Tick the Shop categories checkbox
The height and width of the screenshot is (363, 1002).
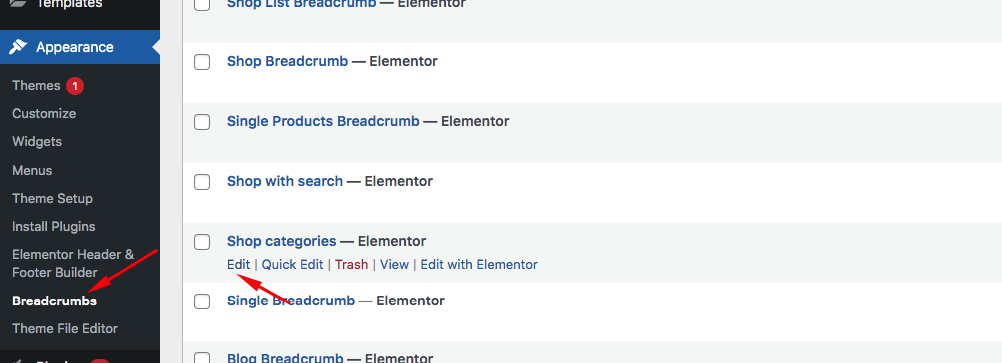tap(202, 242)
